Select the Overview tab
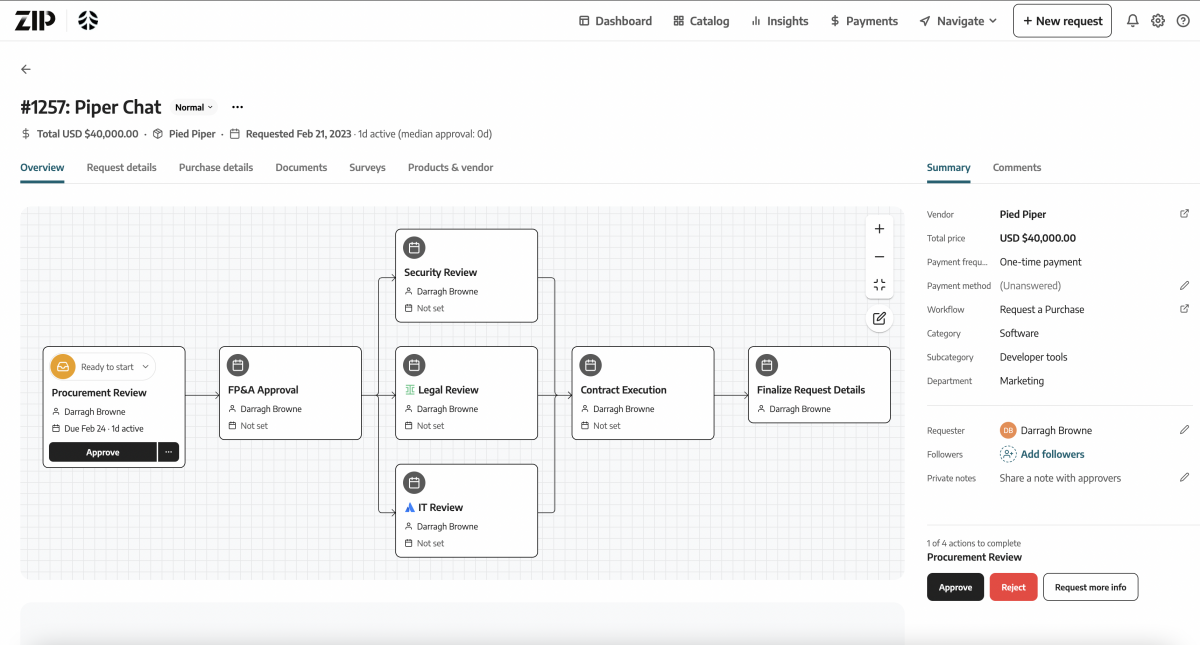The width and height of the screenshot is (1200, 645). coord(42,168)
